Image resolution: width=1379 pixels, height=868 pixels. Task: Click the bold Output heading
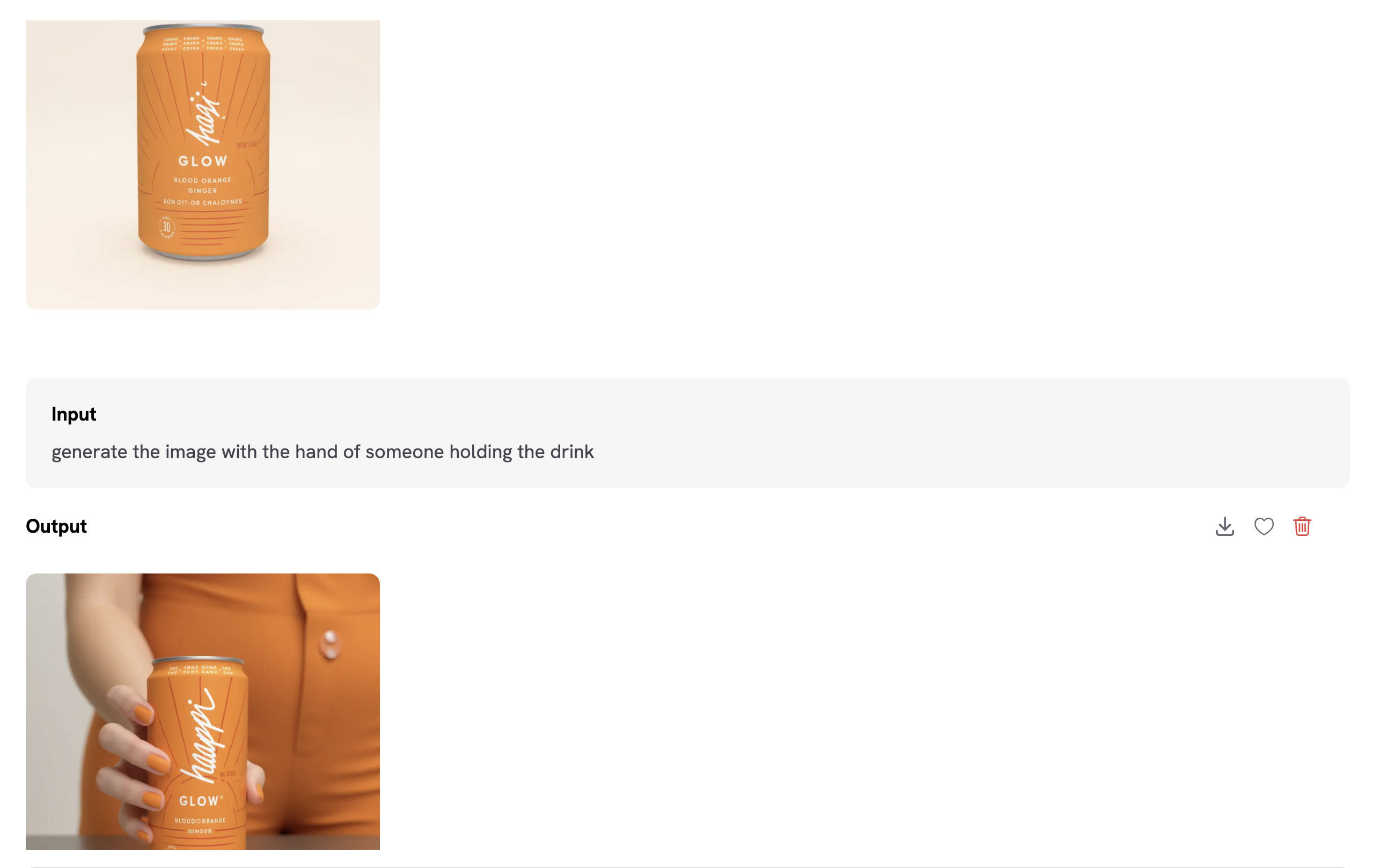pyautogui.click(x=56, y=526)
